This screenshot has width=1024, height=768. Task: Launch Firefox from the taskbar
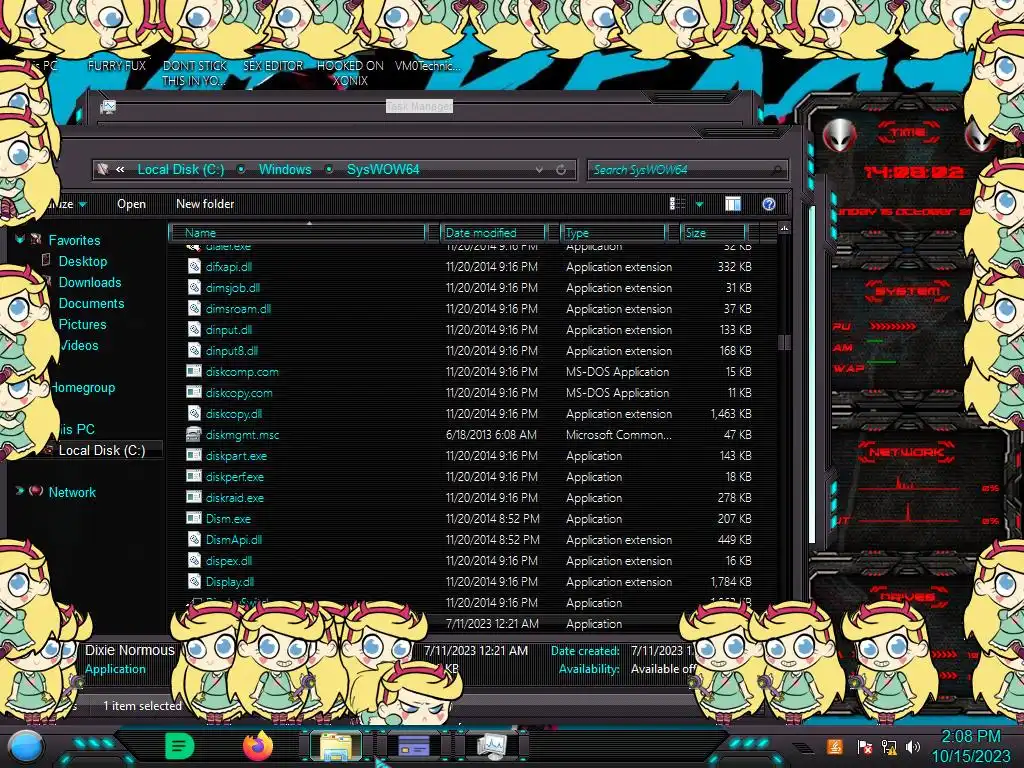[x=258, y=745]
